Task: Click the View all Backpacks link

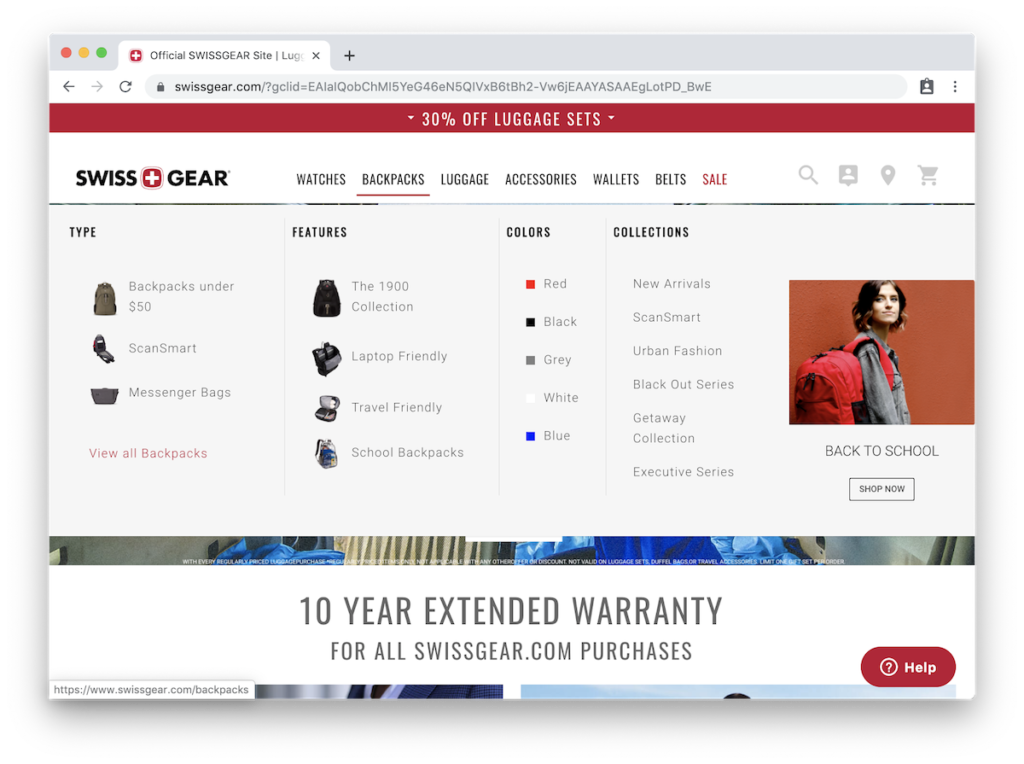Action: click(148, 453)
